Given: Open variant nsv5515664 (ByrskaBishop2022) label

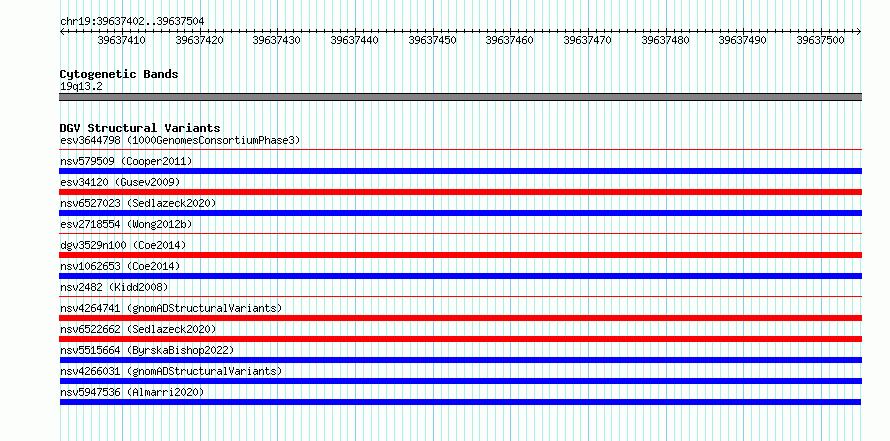Looking at the screenshot, I should (147, 350).
